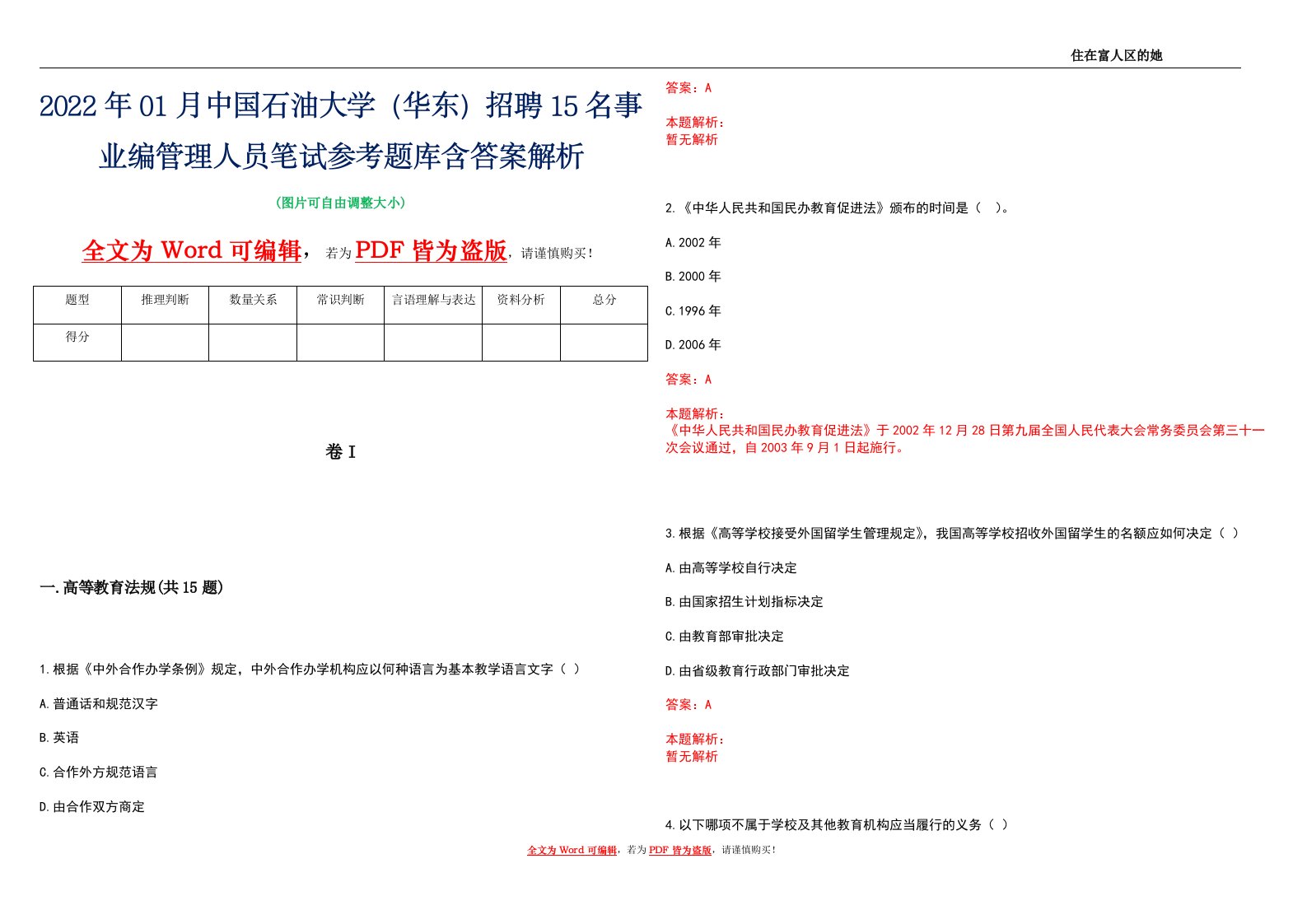Select option 'D.由合作双方商定'

(92, 807)
